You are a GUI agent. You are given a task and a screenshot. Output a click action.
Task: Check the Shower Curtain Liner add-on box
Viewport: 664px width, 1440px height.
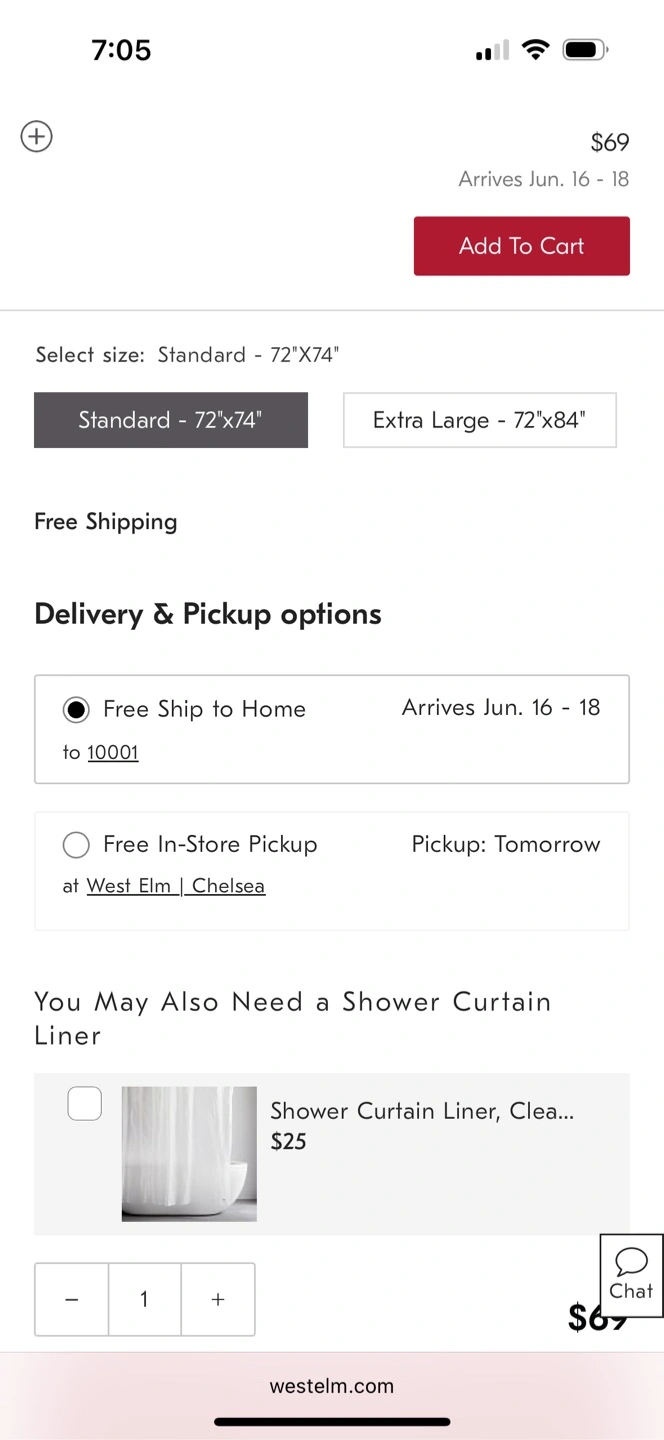point(84,1104)
